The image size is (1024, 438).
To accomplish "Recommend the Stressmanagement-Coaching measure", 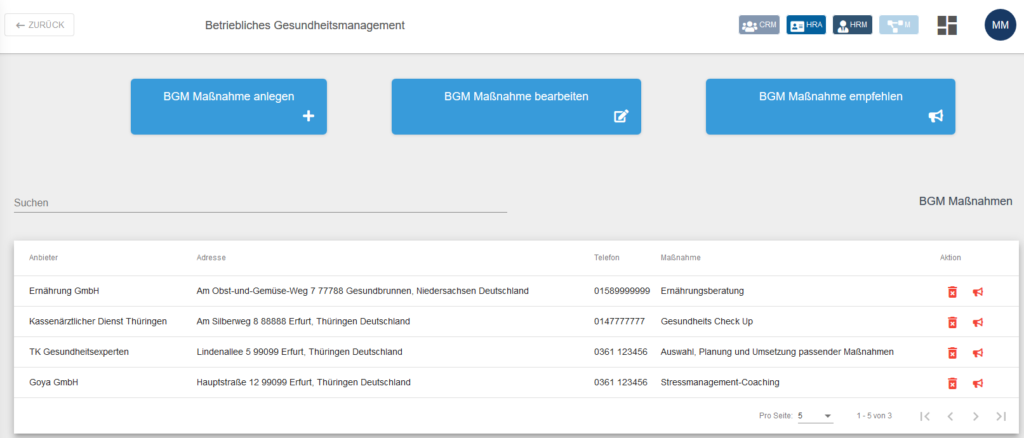I will [978, 383].
